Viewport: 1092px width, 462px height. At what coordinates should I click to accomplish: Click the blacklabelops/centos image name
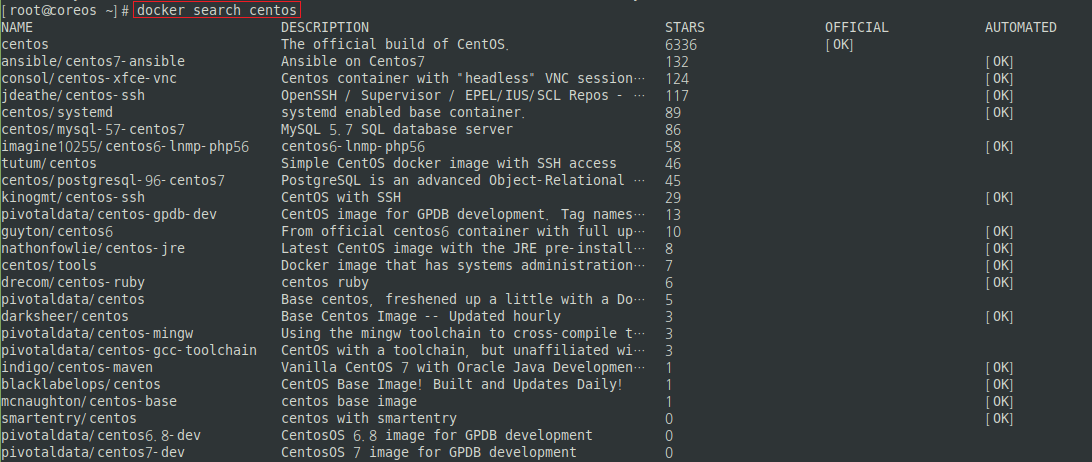81,385
